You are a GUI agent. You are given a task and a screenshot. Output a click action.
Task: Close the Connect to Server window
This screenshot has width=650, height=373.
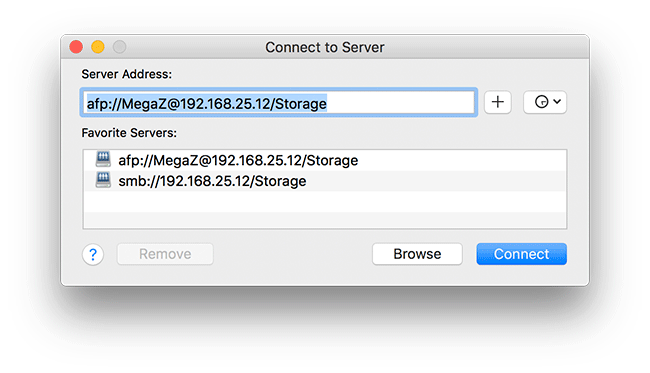pos(76,47)
